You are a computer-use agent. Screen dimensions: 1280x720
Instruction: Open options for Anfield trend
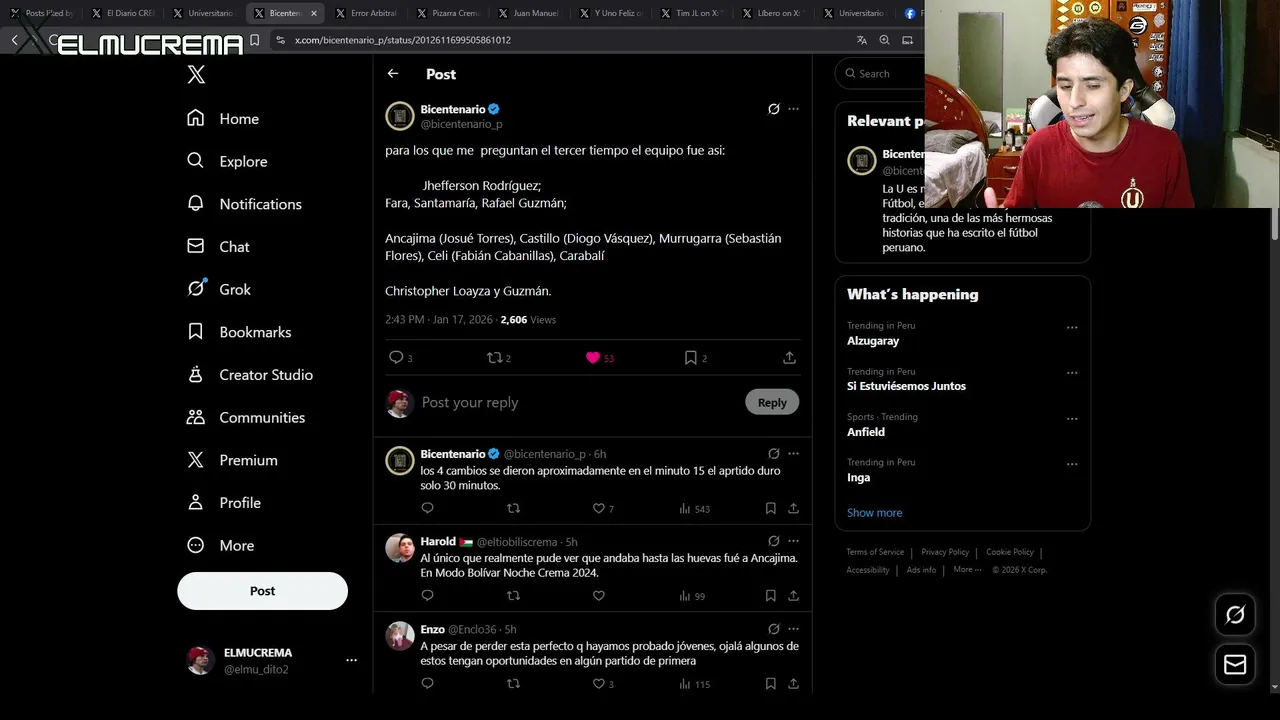1072,419
